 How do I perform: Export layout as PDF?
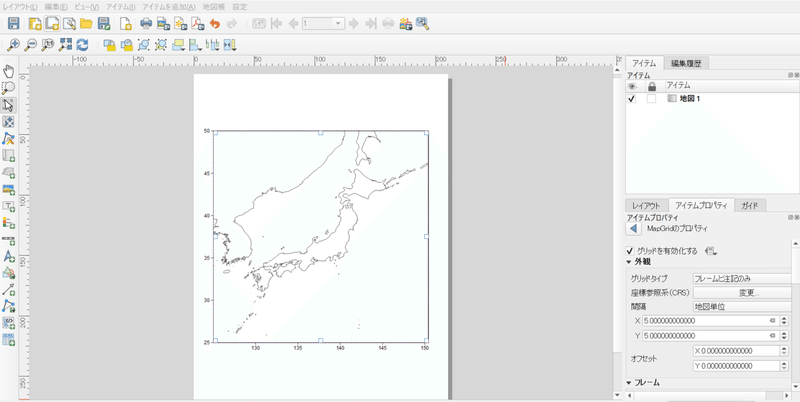coord(197,23)
